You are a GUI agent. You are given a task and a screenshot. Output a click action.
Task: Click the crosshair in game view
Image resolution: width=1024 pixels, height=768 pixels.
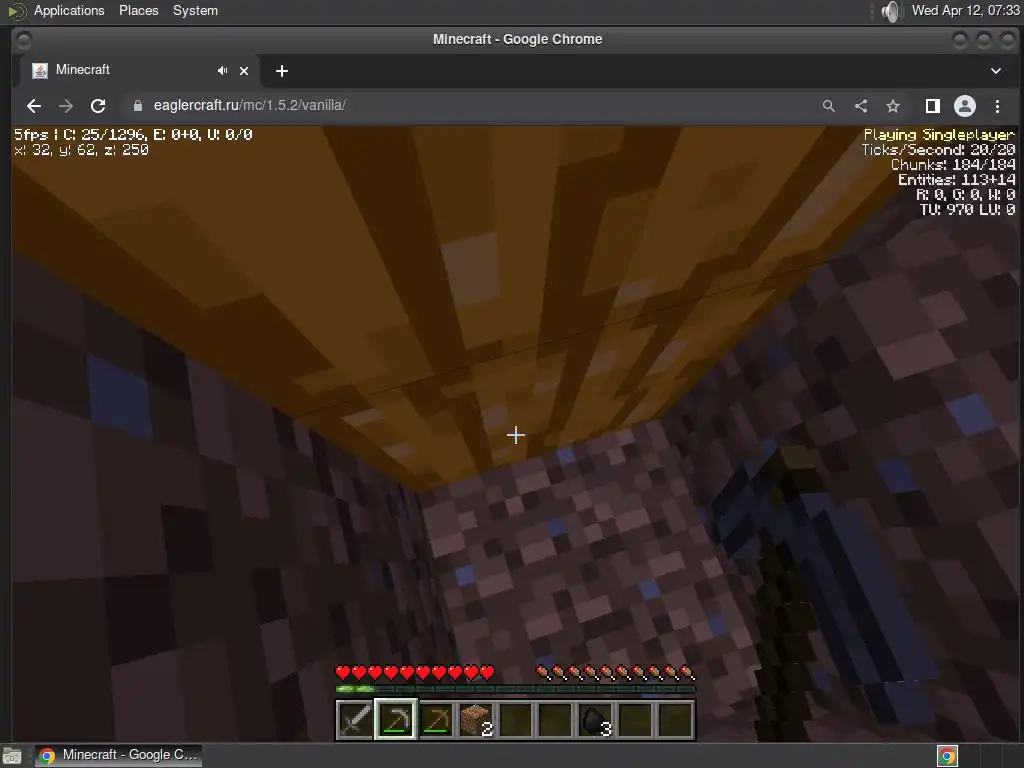click(516, 435)
